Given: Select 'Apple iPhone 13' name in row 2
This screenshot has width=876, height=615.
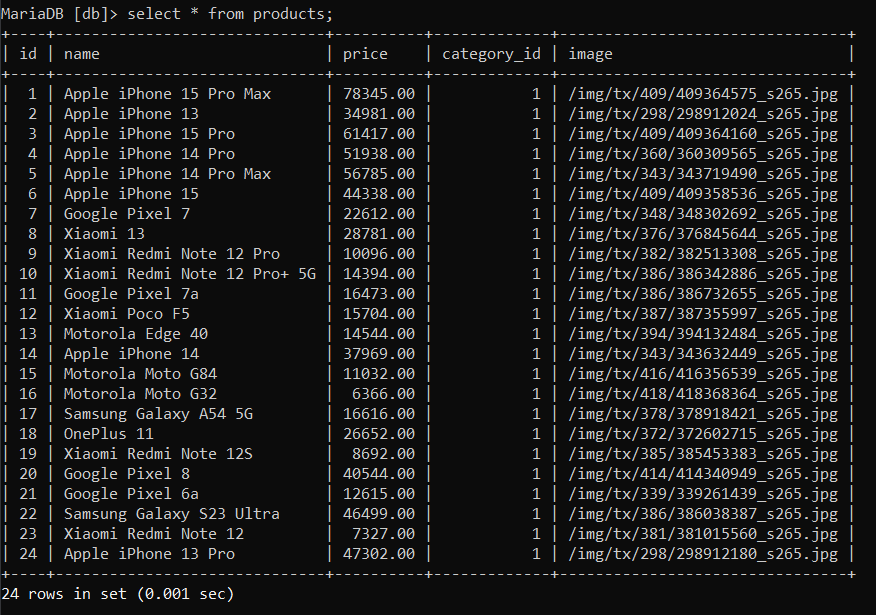Looking at the screenshot, I should click(x=131, y=114).
